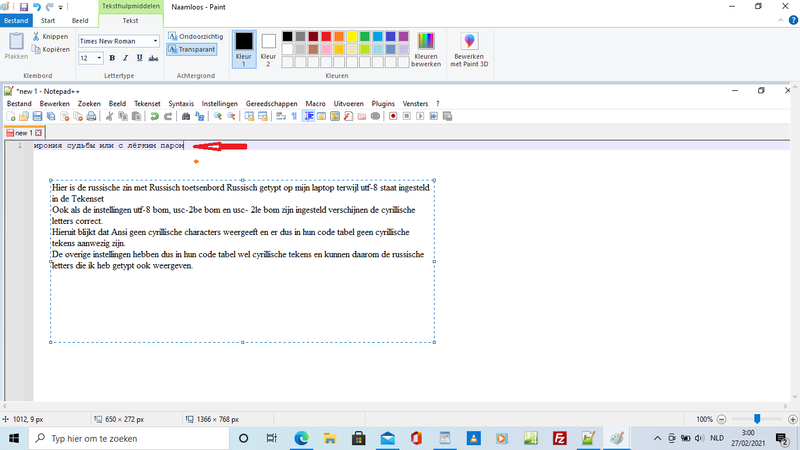
Task: Click the Knippen (cut) scissors icon
Action: coord(36,36)
